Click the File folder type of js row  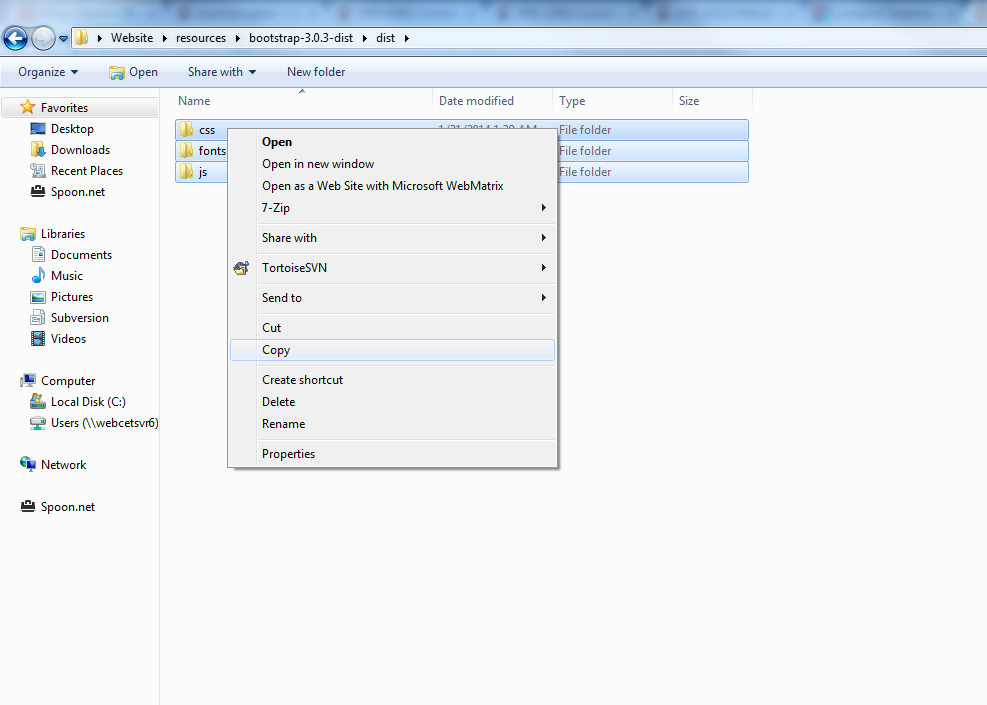tap(585, 171)
